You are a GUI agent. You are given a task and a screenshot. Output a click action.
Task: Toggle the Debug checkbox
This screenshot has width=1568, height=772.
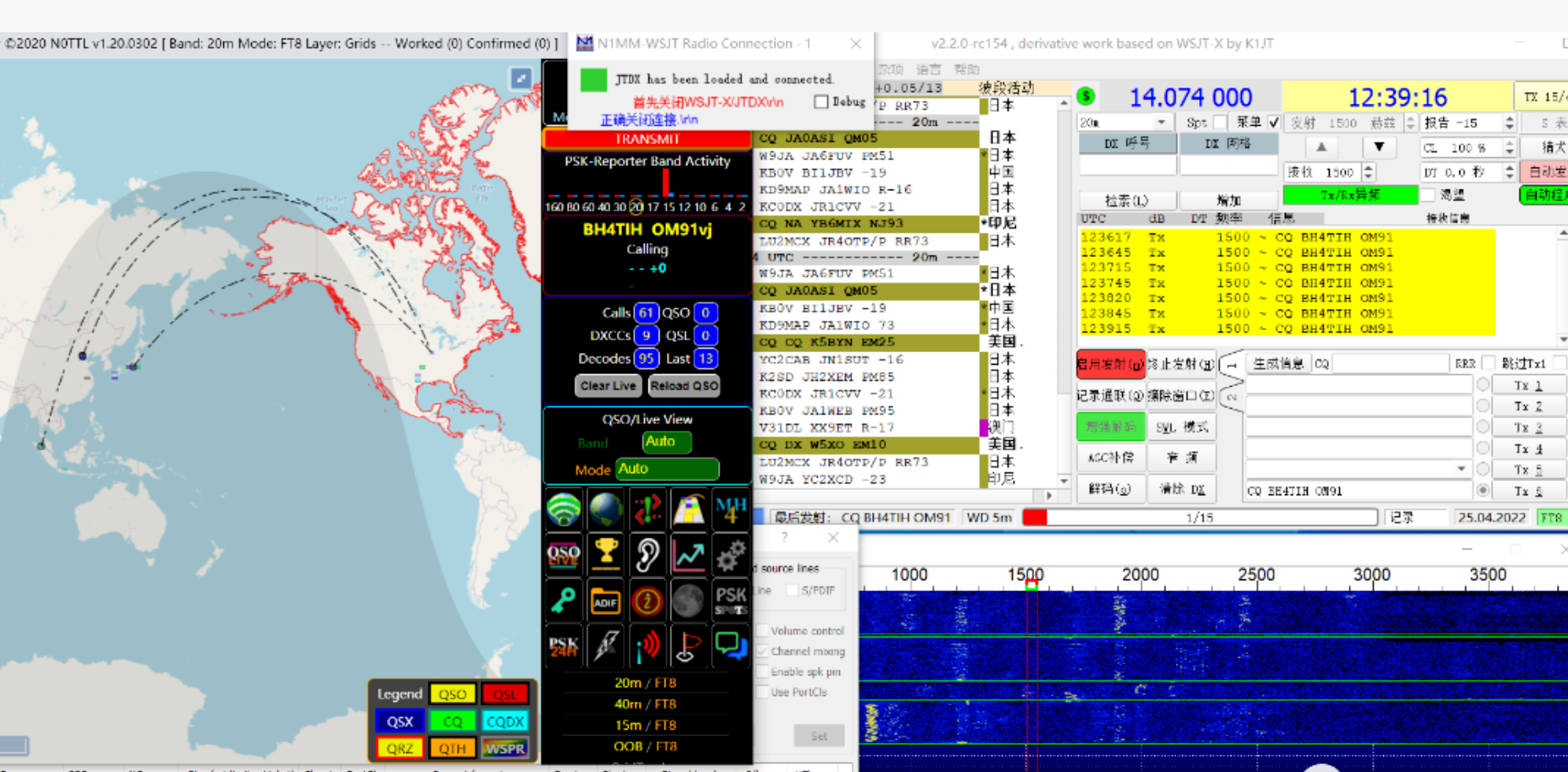tap(822, 101)
